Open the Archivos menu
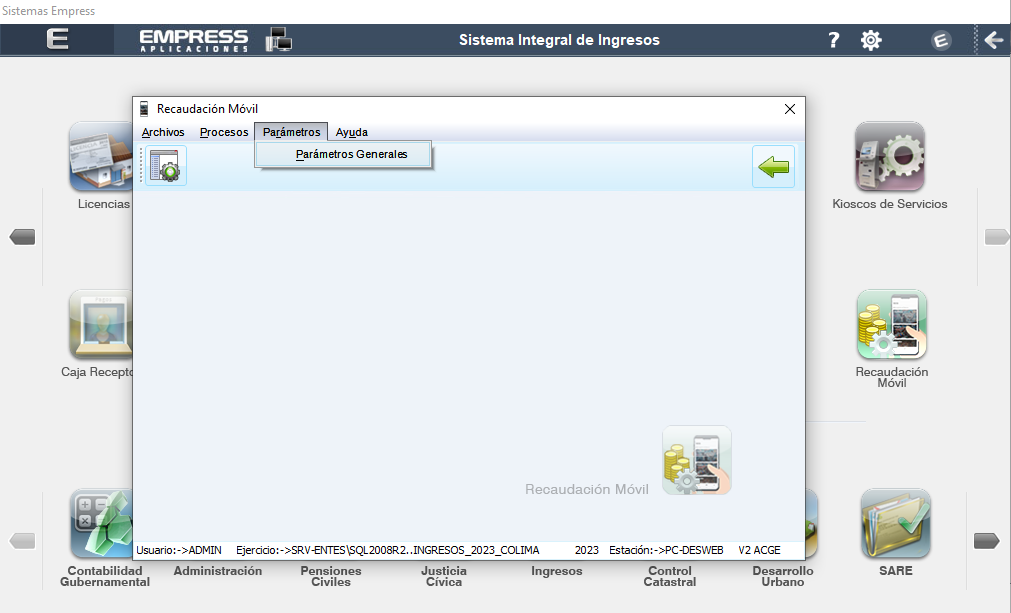The height and width of the screenshot is (613, 1011). click(163, 132)
